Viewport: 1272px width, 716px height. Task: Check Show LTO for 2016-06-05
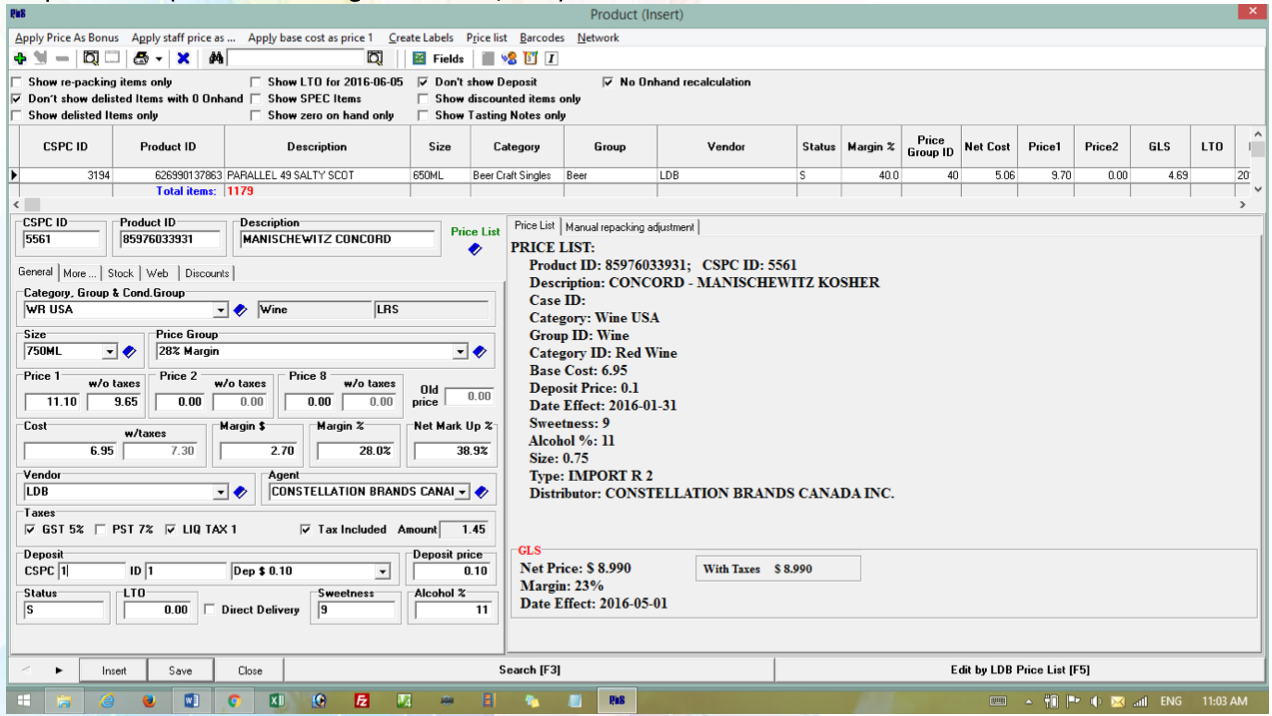coord(256,82)
